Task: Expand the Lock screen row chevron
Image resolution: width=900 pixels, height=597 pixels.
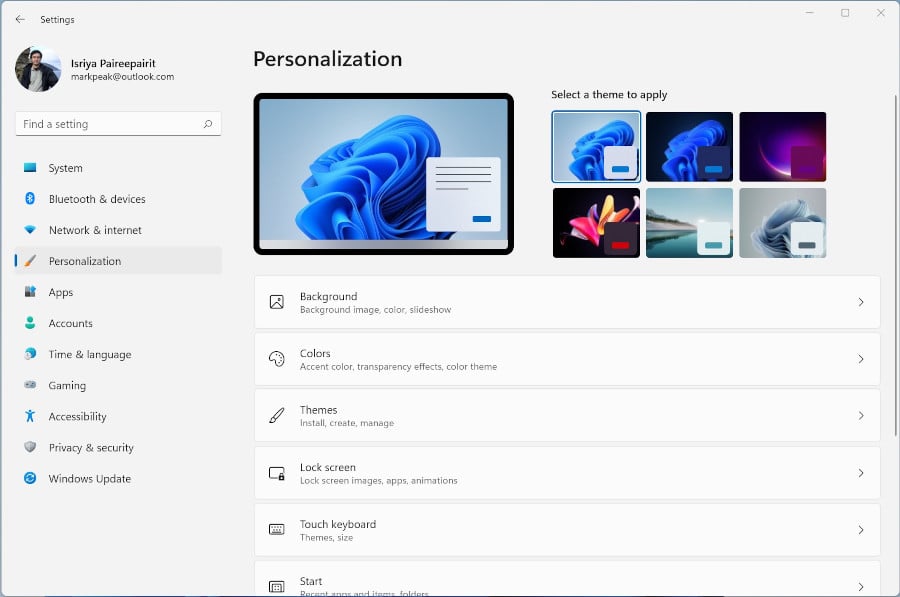Action: (x=861, y=473)
